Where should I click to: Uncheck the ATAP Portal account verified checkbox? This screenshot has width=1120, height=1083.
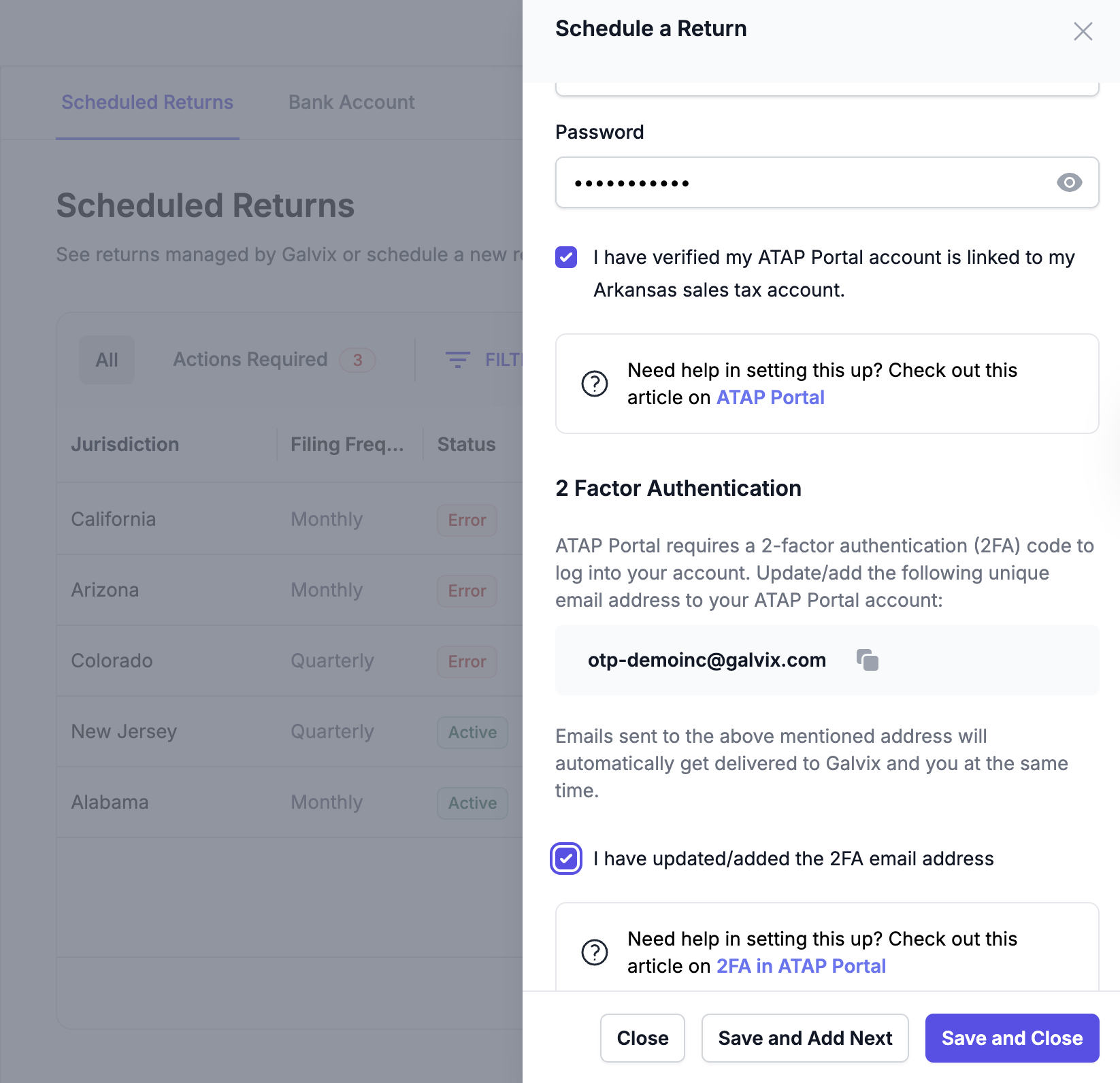click(566, 257)
